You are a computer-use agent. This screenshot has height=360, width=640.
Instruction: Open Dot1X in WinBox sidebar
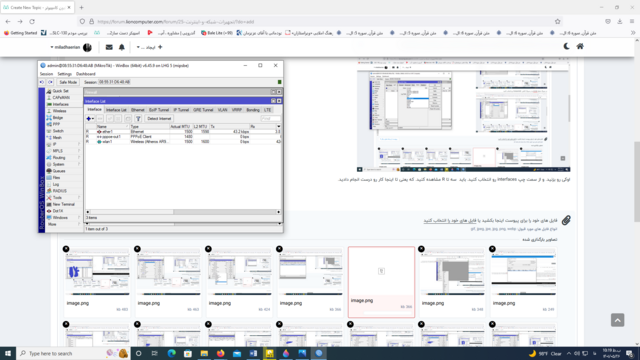click(x=58, y=211)
